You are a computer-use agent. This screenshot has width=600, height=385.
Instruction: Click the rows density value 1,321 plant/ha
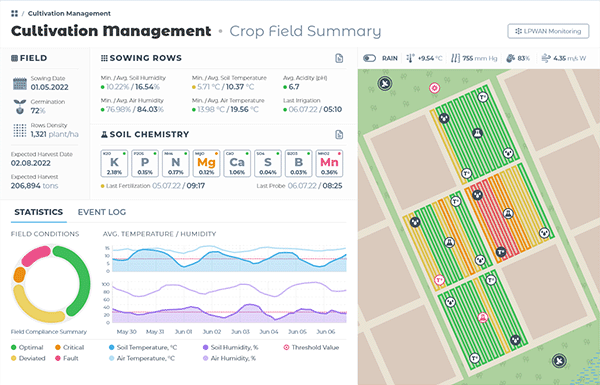click(54, 134)
